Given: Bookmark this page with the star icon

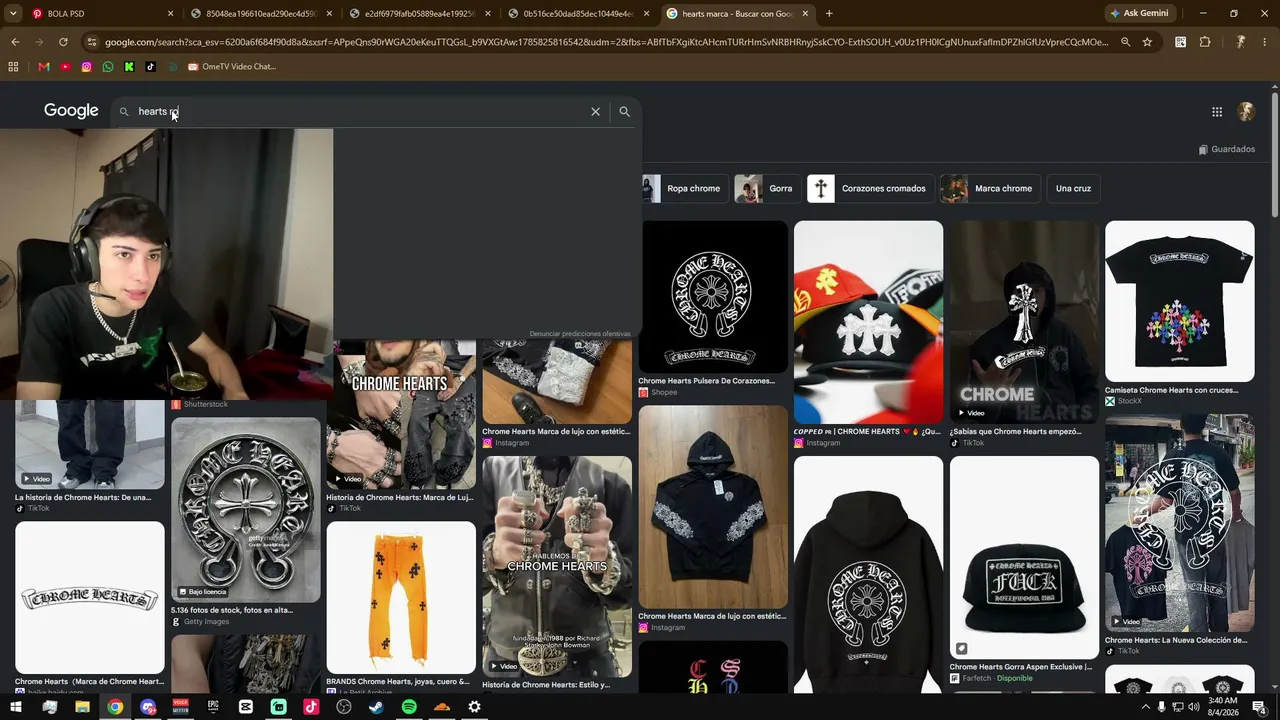Looking at the screenshot, I should click(x=1147, y=42).
